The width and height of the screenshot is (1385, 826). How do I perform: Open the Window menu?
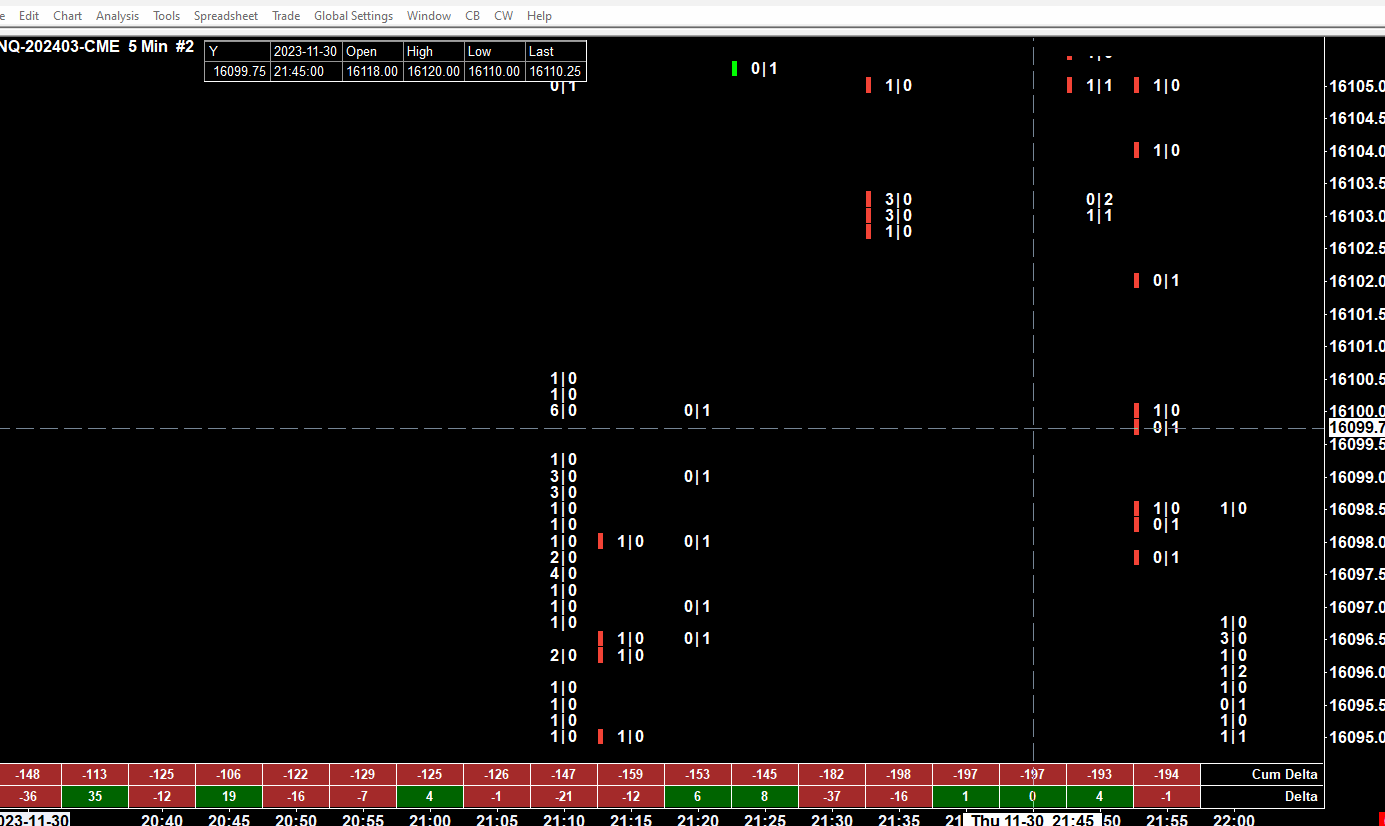click(x=429, y=16)
